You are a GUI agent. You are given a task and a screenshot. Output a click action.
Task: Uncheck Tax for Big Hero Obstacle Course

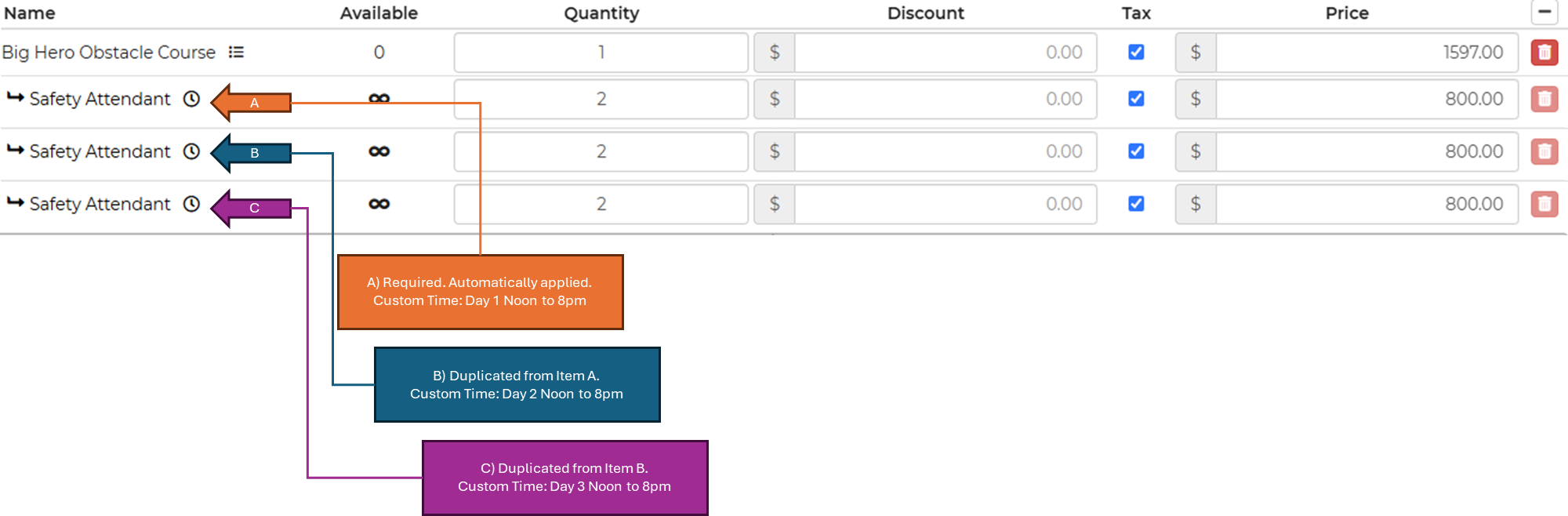[x=1136, y=53]
